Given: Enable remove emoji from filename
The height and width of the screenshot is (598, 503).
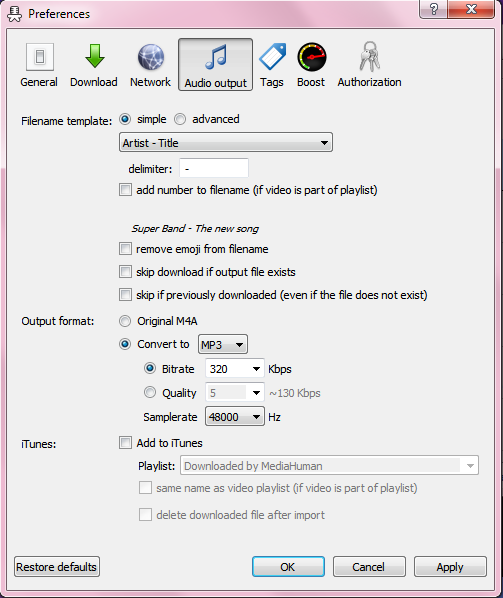Looking at the screenshot, I should [125, 249].
